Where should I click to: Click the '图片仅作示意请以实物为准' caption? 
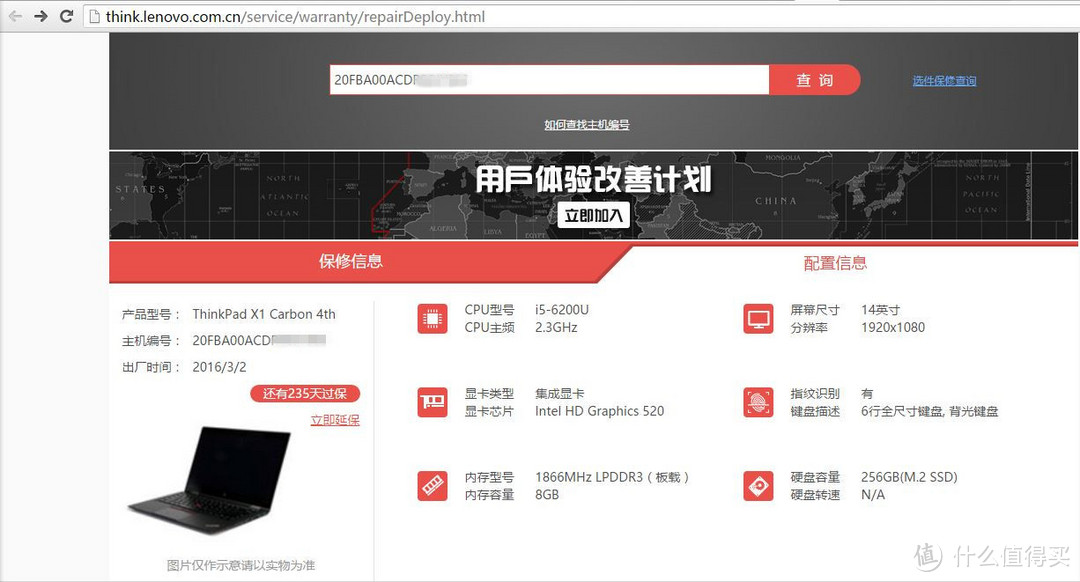(x=241, y=565)
